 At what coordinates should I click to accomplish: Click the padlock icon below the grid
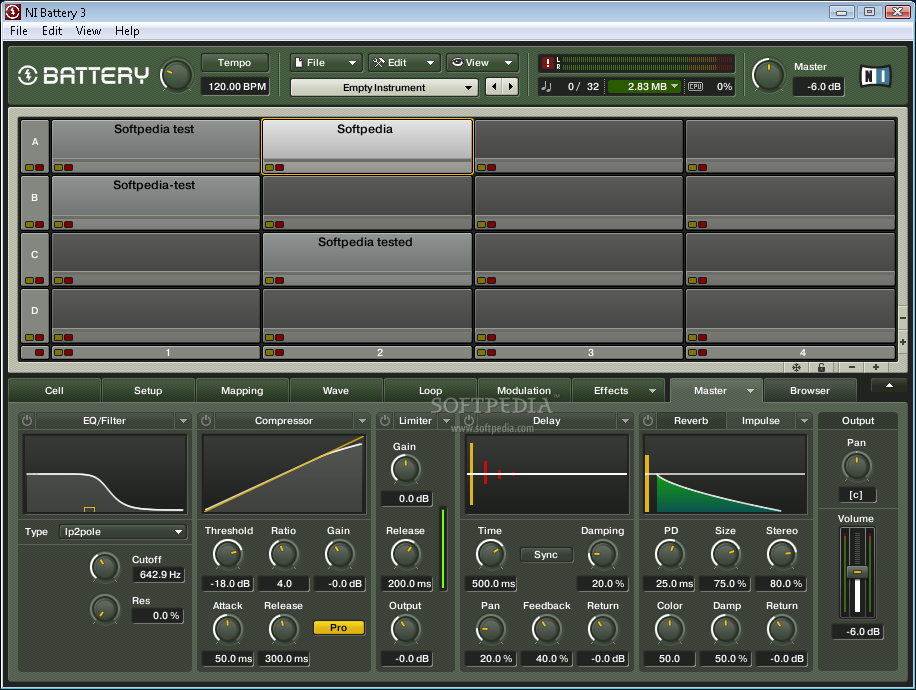(x=821, y=367)
